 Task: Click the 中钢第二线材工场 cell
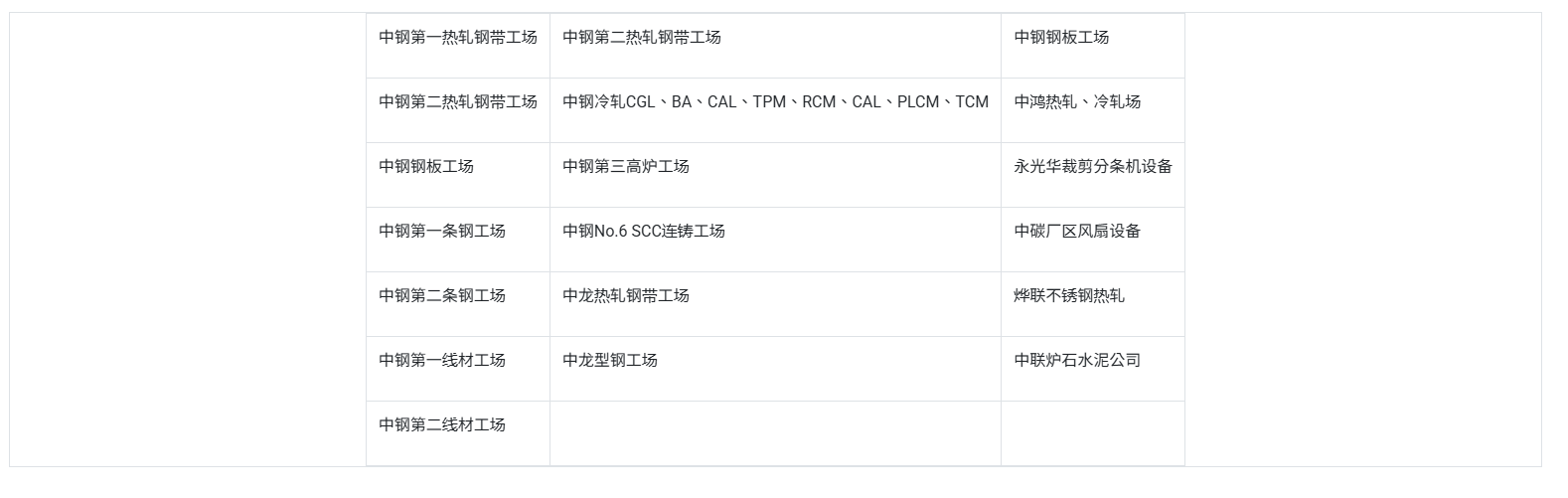point(458,433)
